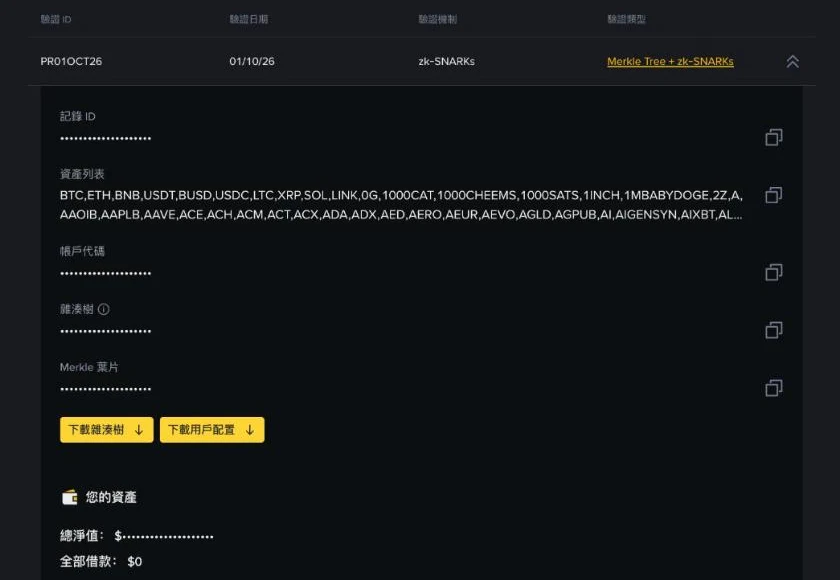
Task: Click the 驗證類型 column header
Action: coord(626,19)
